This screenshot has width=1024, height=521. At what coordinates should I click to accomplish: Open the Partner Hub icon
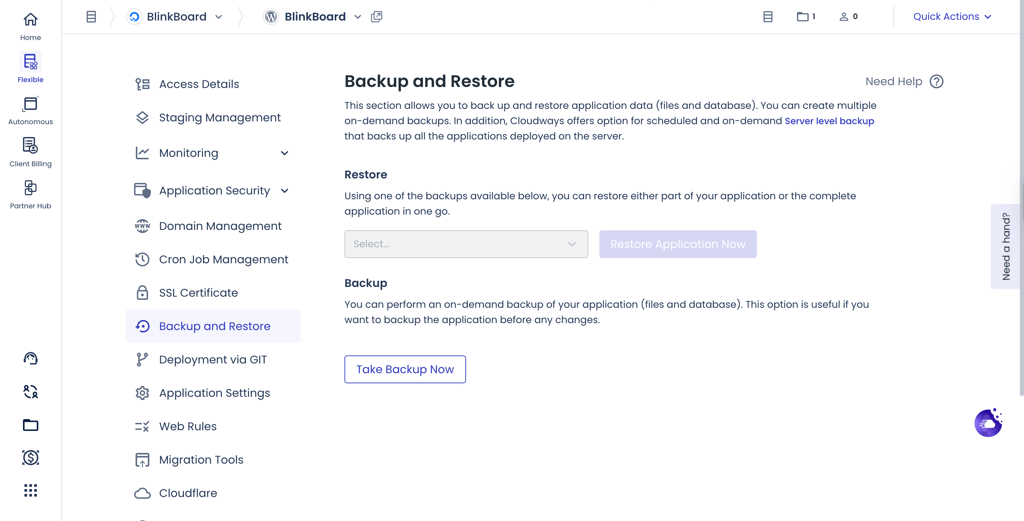pos(30,188)
